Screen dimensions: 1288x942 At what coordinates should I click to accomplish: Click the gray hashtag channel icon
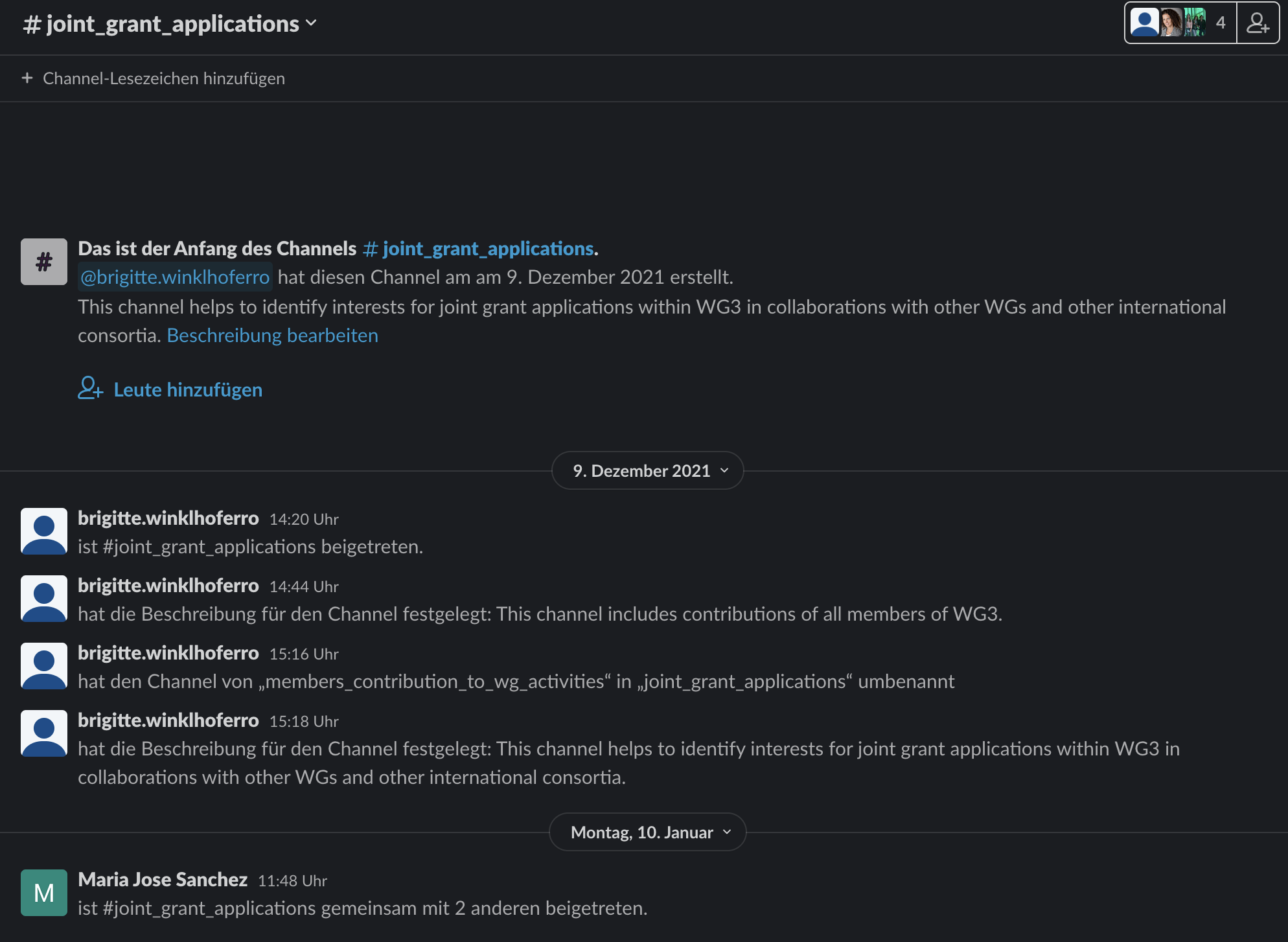pyautogui.click(x=44, y=262)
